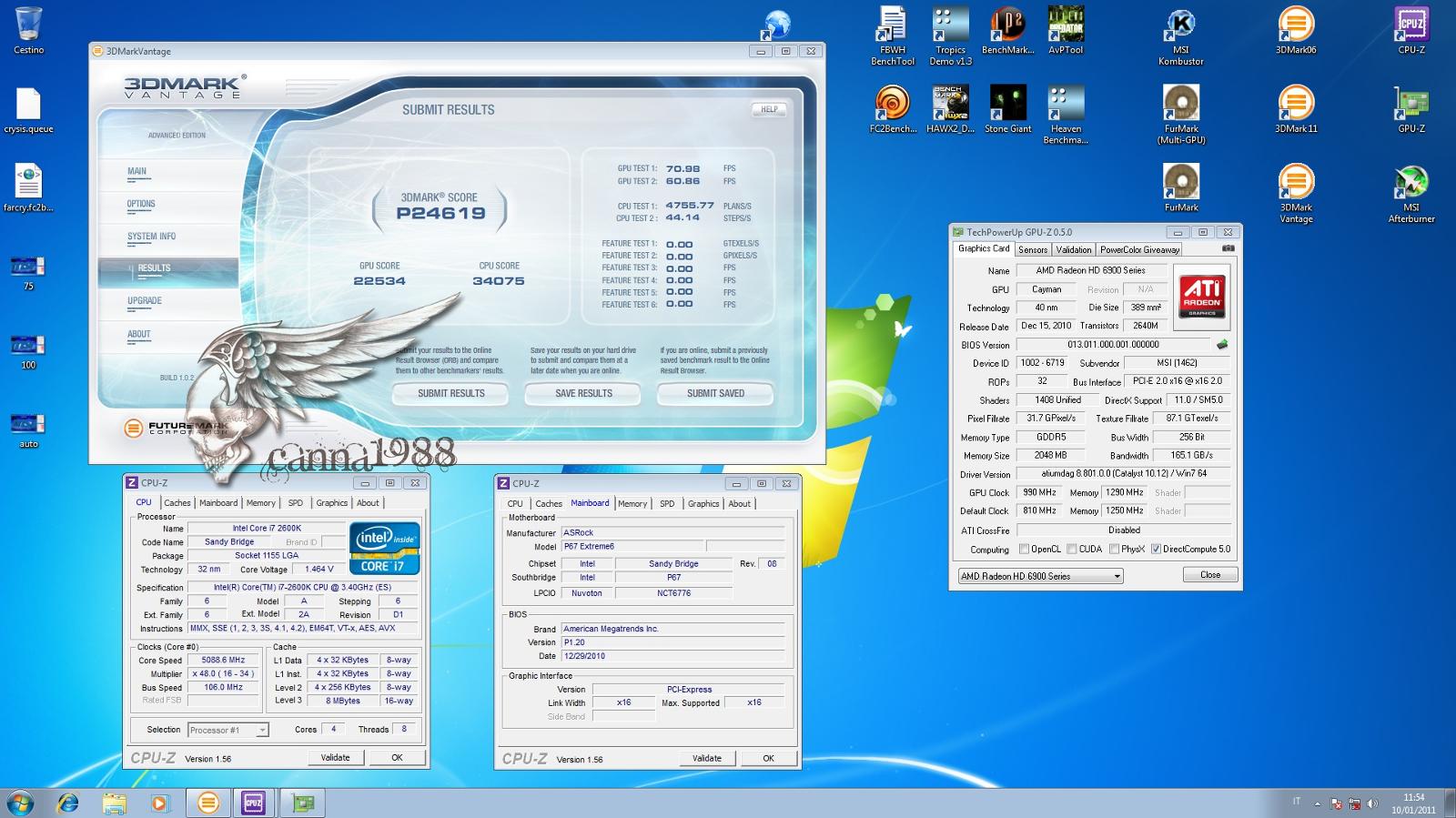The width and height of the screenshot is (1456, 818).
Task: Open the Cestino recycle bin icon
Action: click(x=28, y=30)
